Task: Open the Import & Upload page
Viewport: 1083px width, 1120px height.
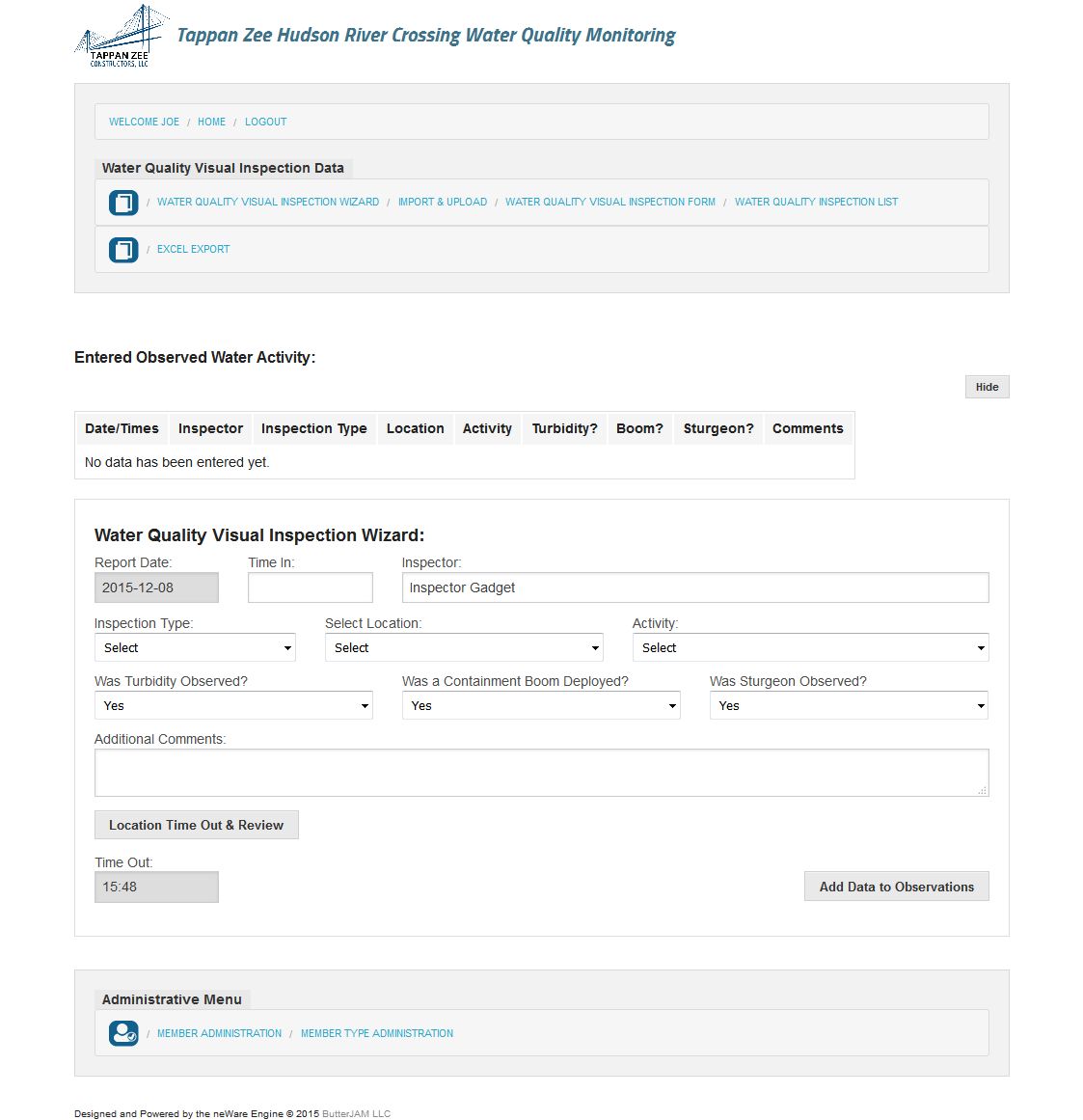Action: click(442, 203)
